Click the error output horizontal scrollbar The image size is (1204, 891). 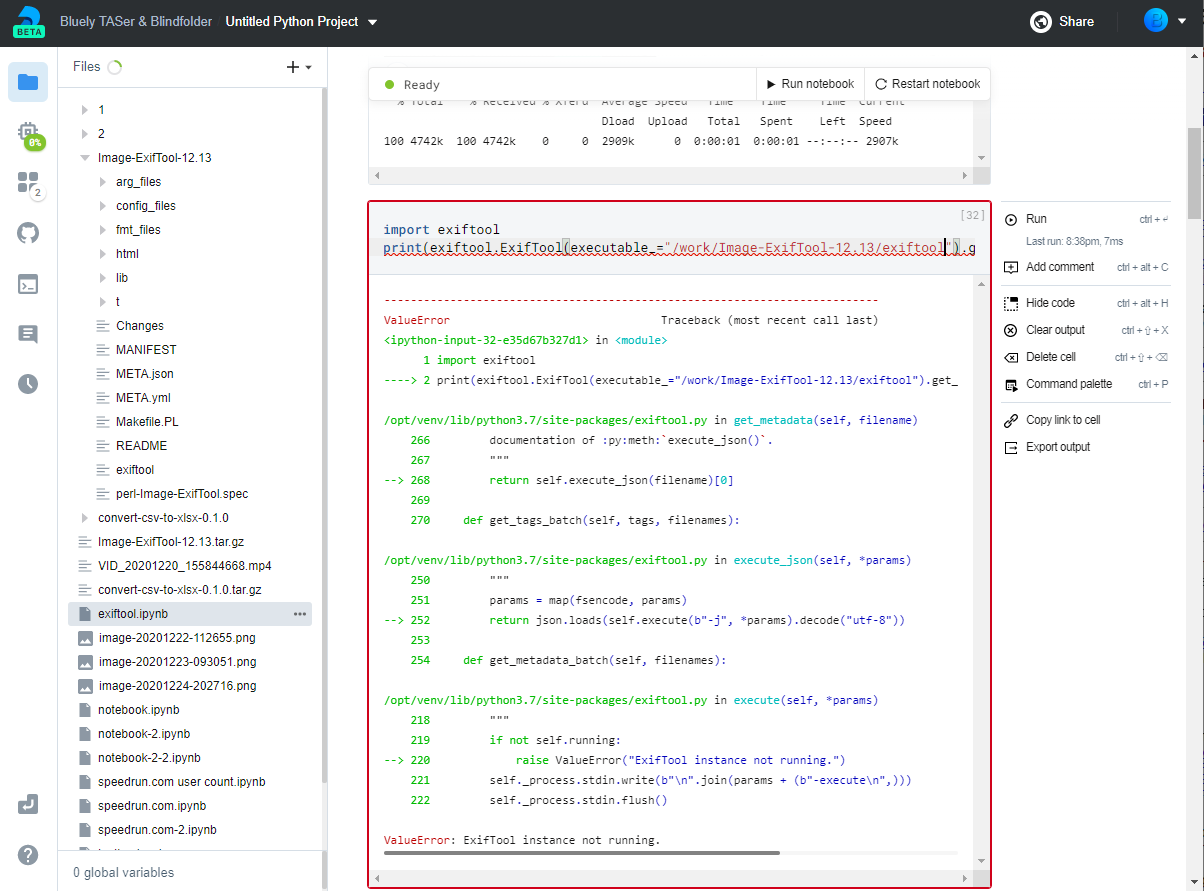(x=581, y=853)
